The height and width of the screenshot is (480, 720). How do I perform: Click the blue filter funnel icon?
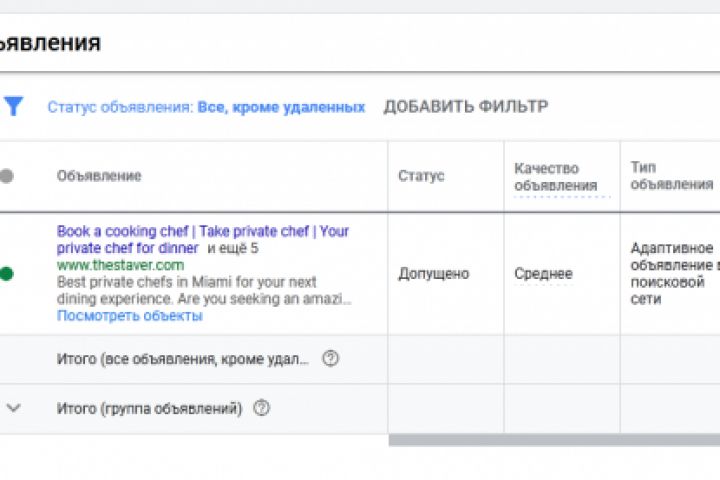13,106
